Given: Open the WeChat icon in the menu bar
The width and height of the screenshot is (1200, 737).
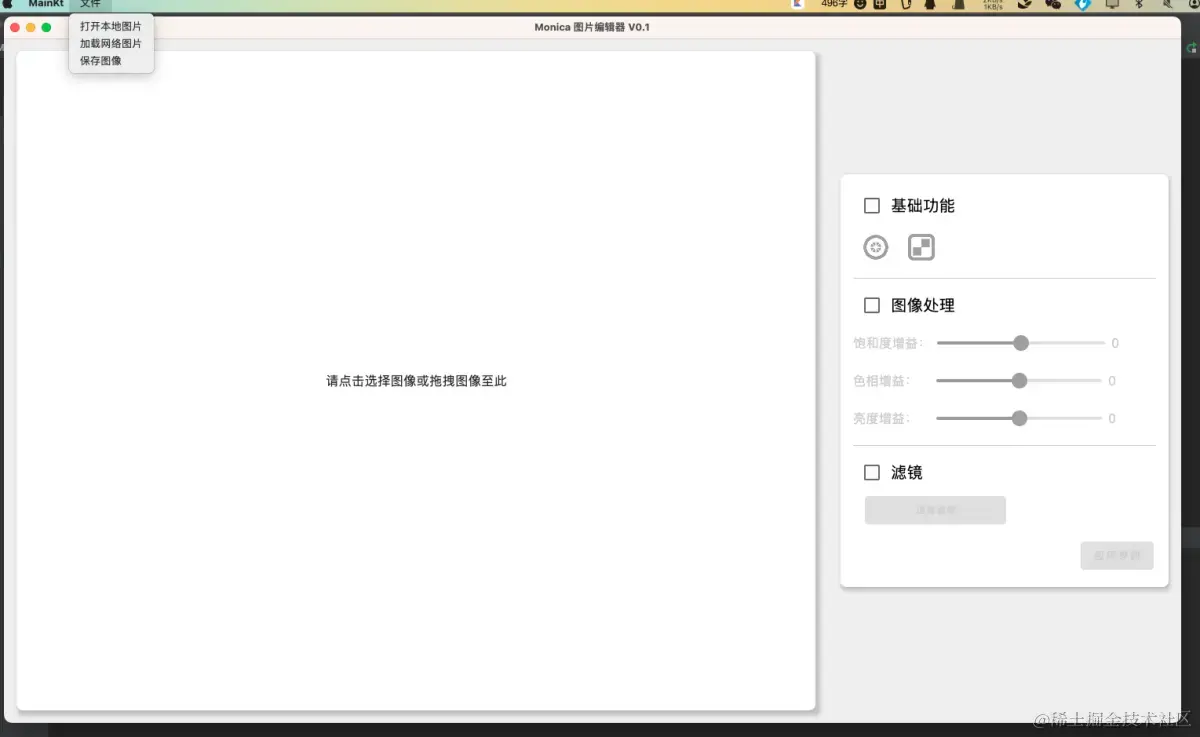Looking at the screenshot, I should [x=1053, y=4].
